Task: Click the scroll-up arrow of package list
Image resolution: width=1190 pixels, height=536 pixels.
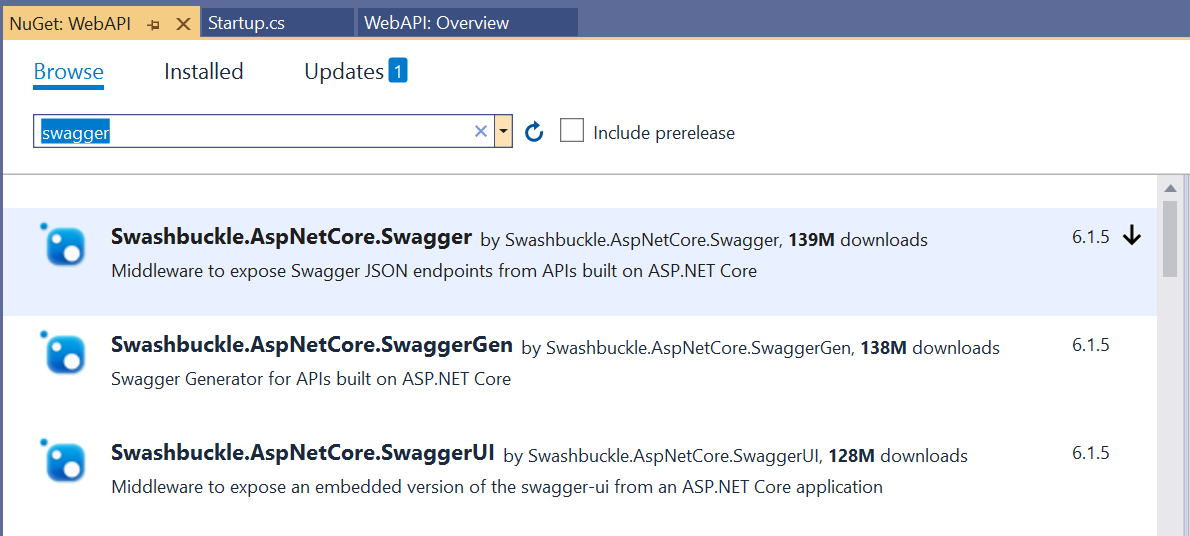Action: point(1170,188)
